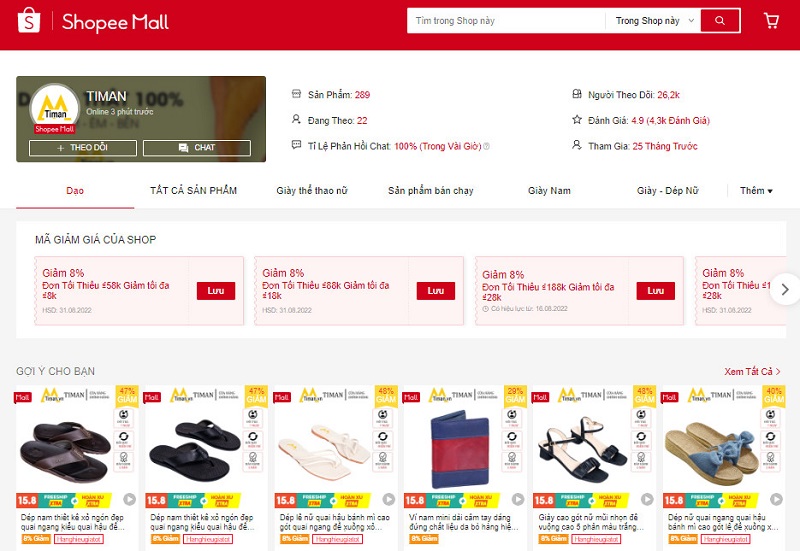Screen dimensions: 800x551
Task: Save the voucher with ₫188k minimum order
Action: point(656,291)
